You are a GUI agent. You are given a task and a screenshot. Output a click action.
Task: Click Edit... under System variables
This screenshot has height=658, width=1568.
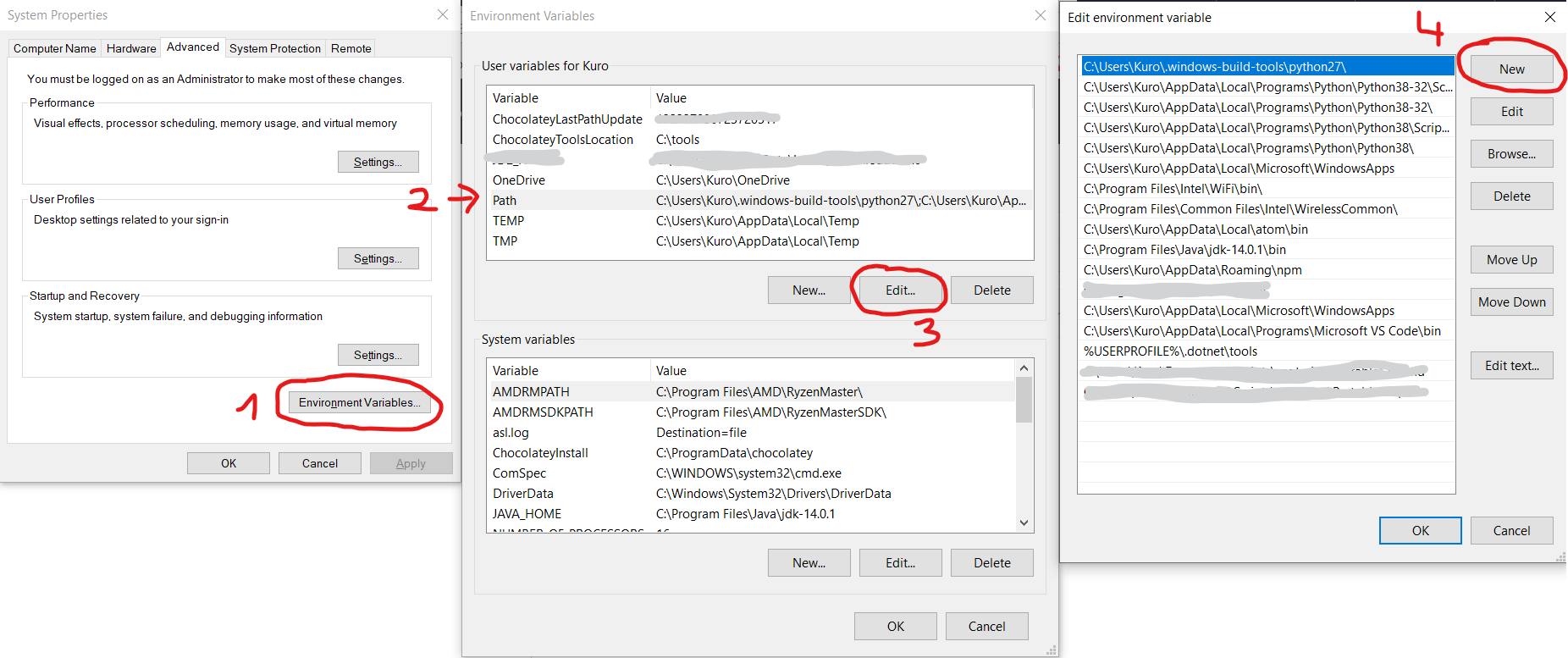pyautogui.click(x=900, y=562)
